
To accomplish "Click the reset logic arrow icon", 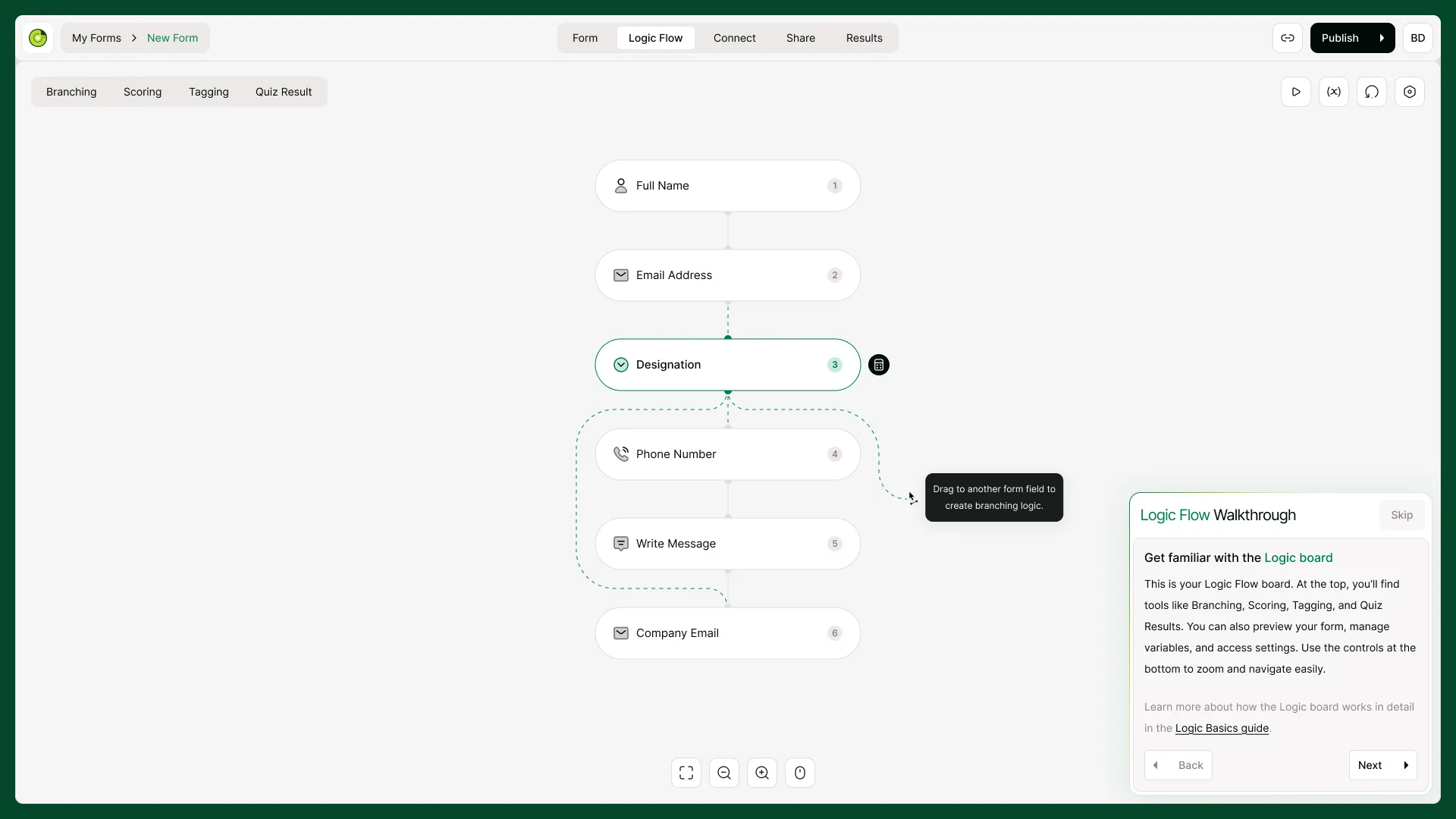I will (x=1372, y=92).
